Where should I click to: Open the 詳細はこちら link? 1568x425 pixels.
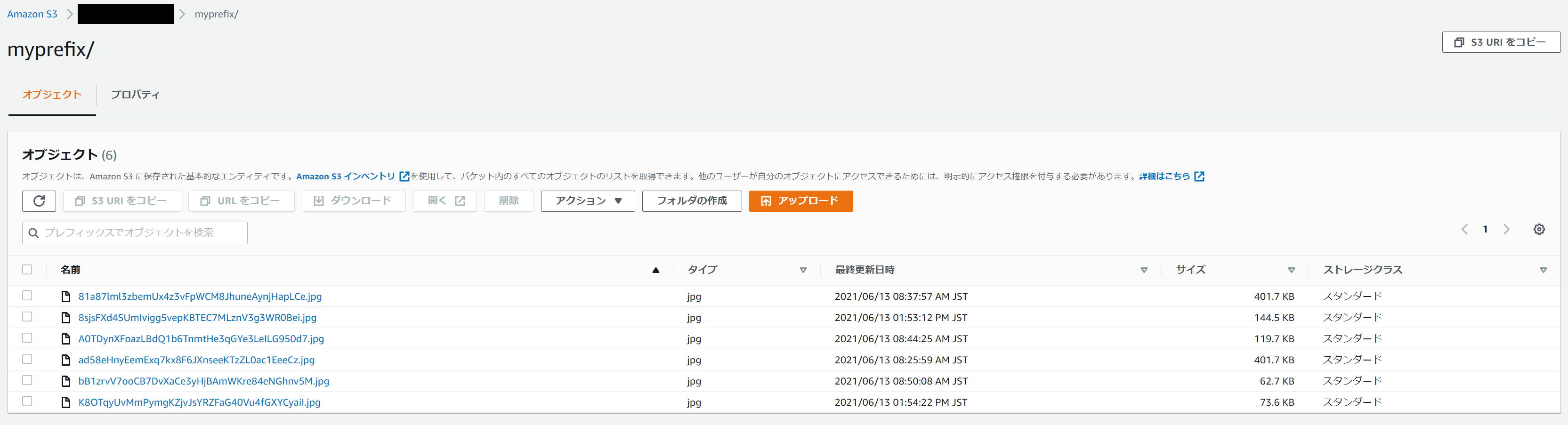(1171, 176)
